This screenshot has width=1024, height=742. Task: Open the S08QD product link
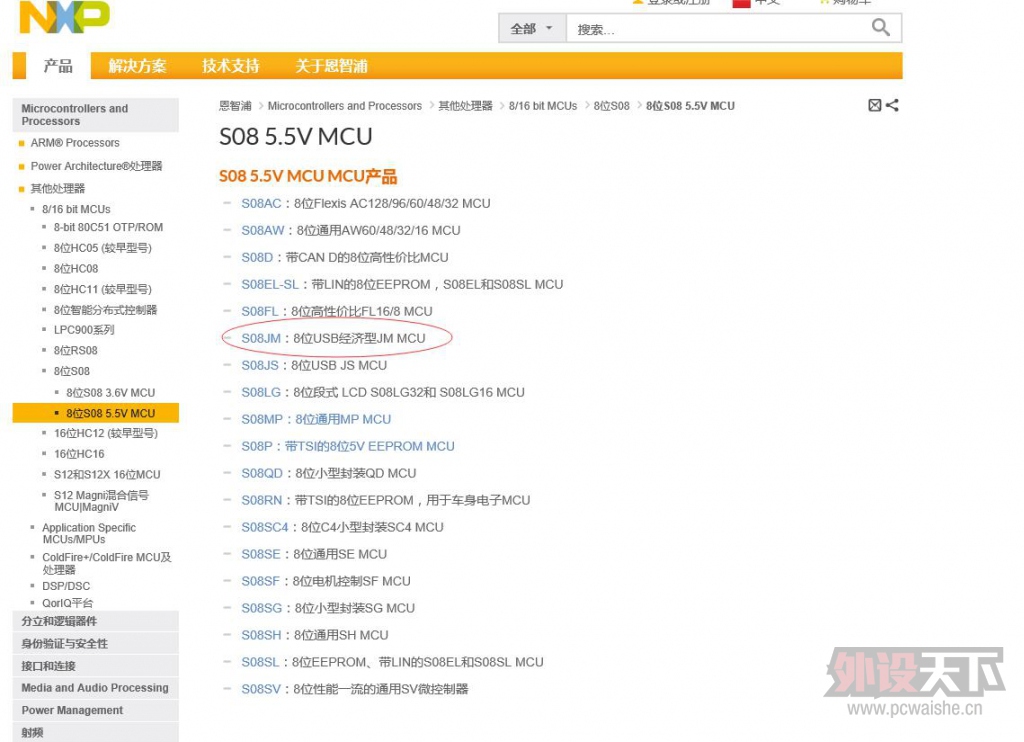tap(262, 473)
